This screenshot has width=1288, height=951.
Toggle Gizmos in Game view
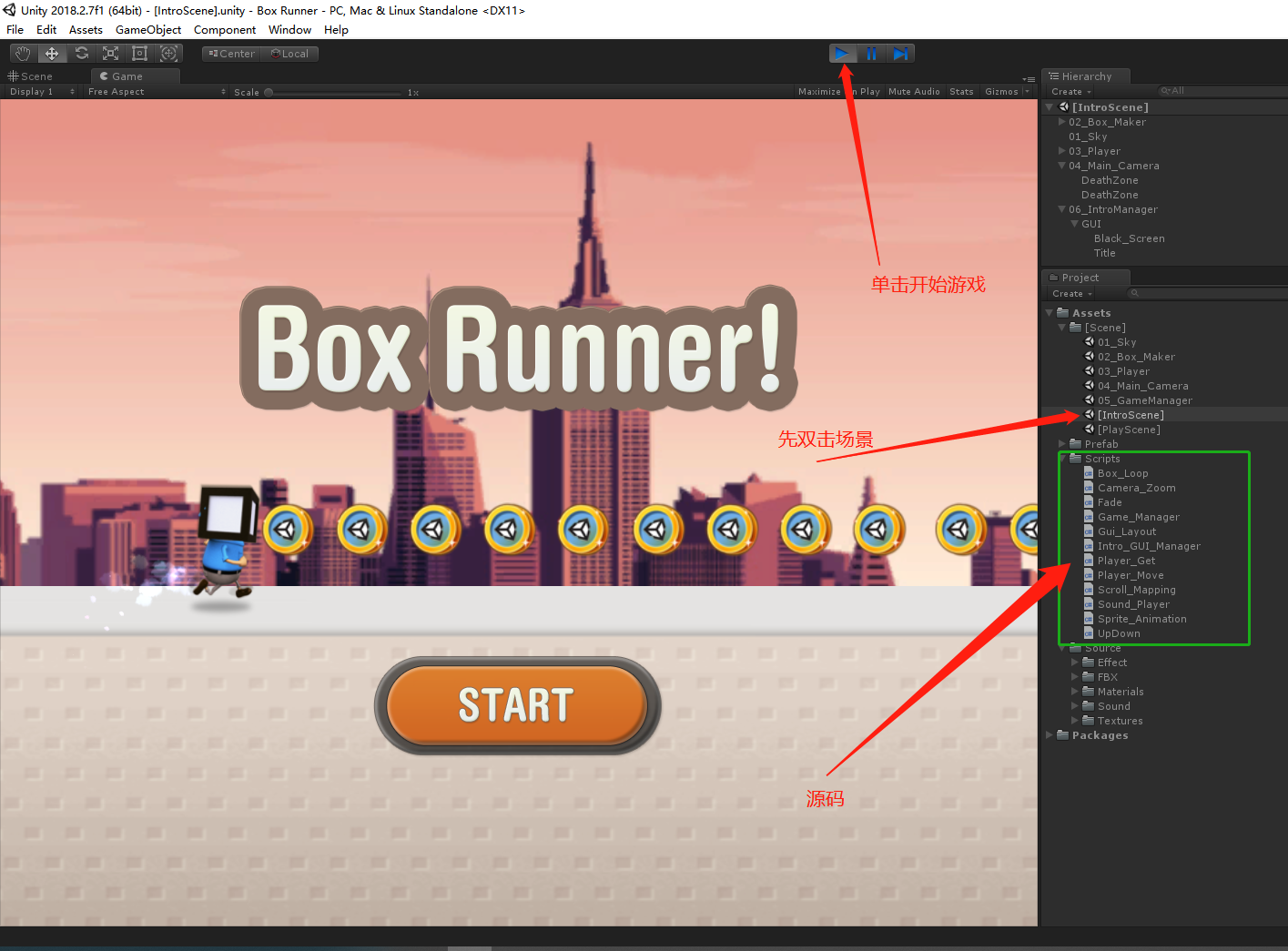pyautogui.click(x=1001, y=92)
